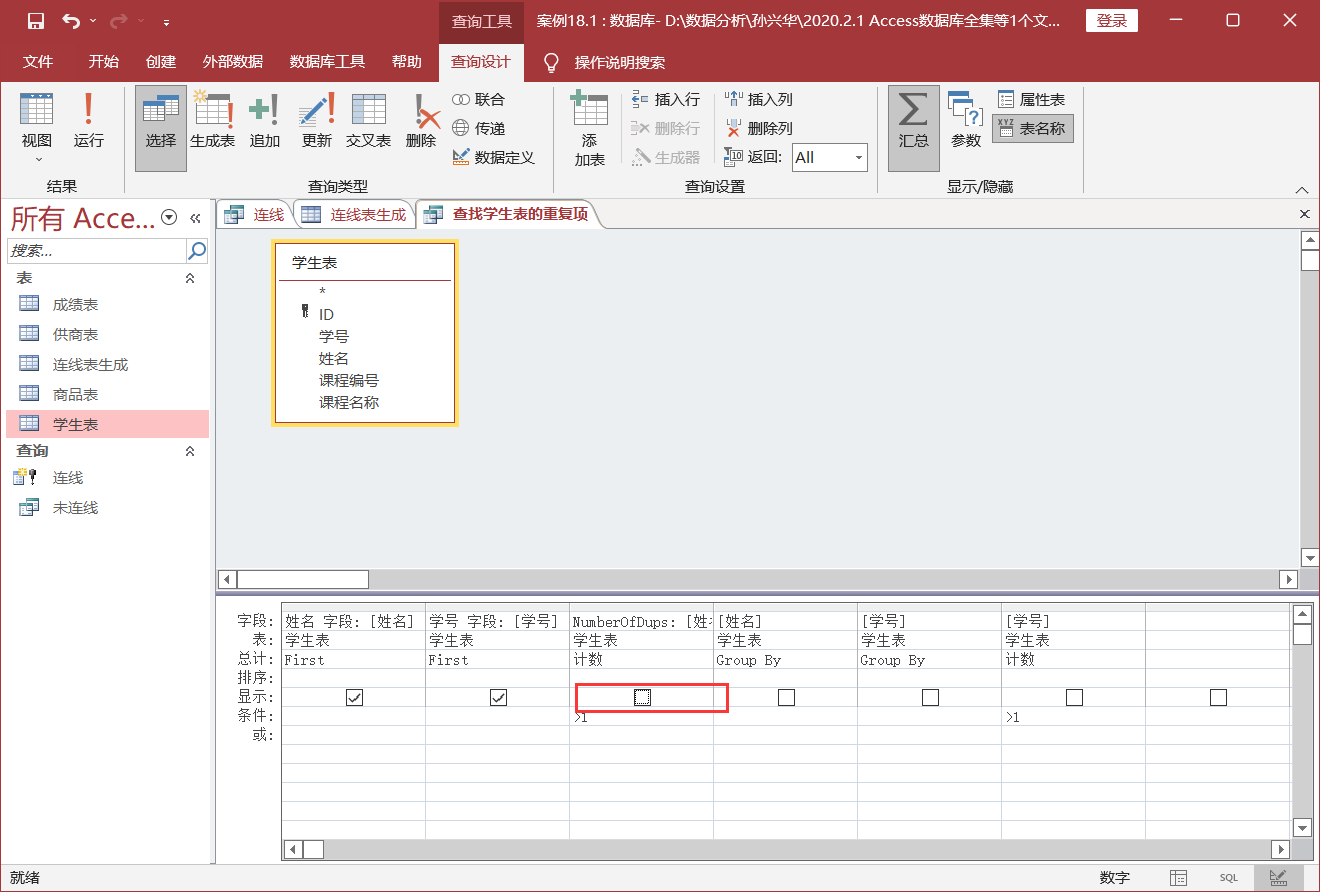Click the grid's horizontal scroll right arrow
This screenshot has width=1320, height=892.
coord(1280,849)
